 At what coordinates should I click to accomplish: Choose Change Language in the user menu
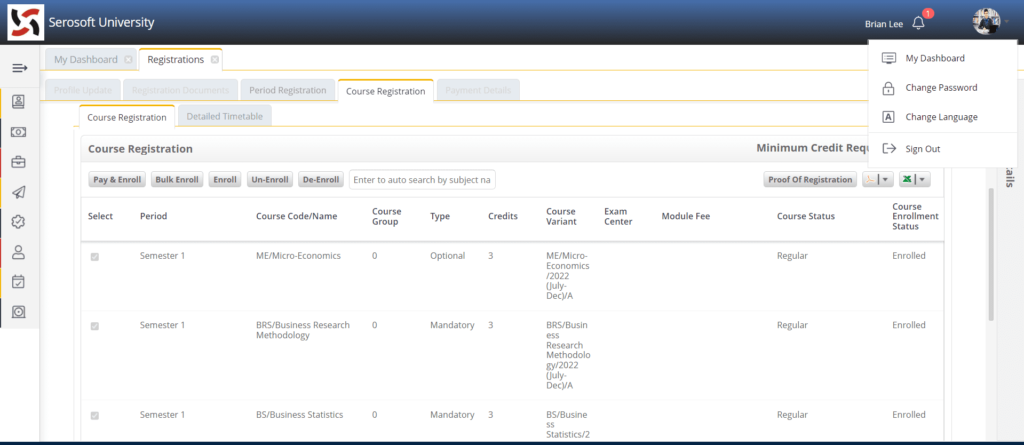(x=943, y=117)
